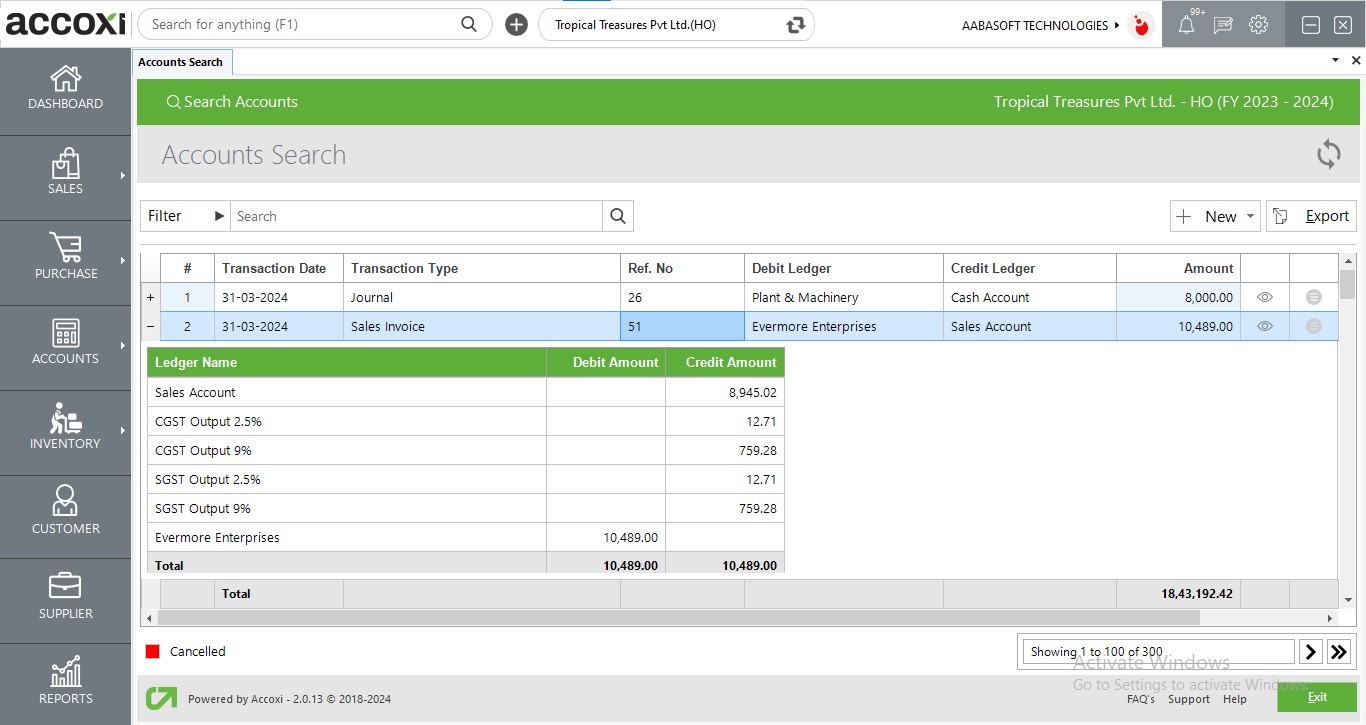
Task: View details of the Sales Invoice row
Action: point(1264,326)
